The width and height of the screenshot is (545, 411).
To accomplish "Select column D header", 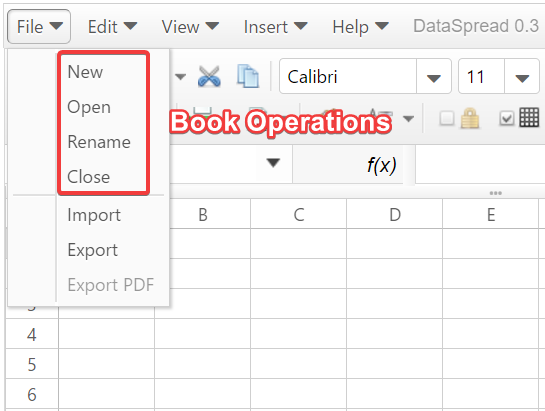I will coord(394,214).
